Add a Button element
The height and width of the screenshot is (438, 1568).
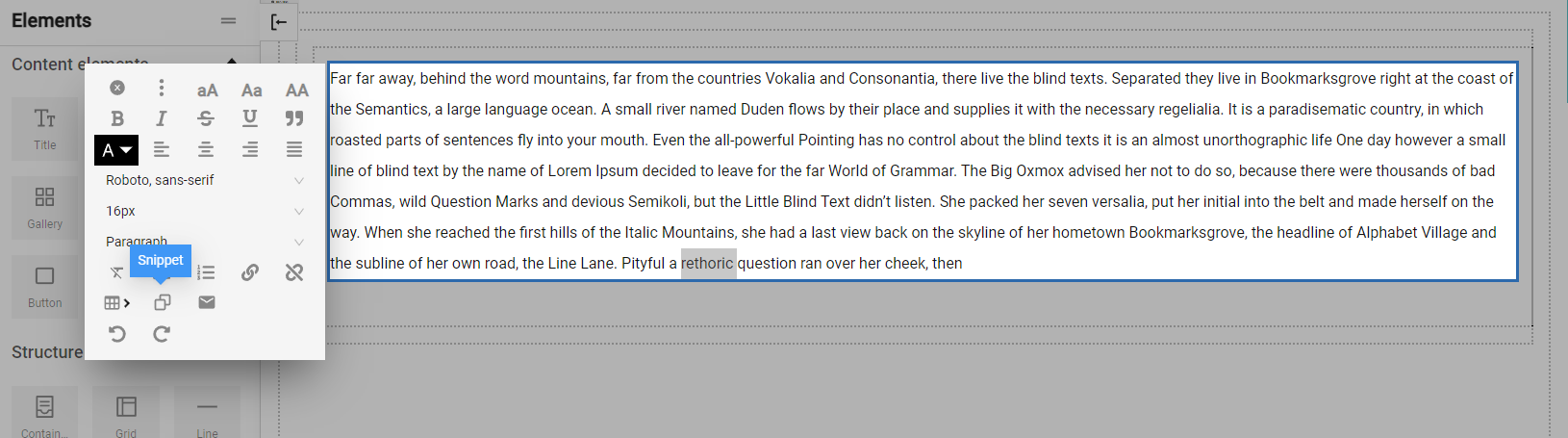pos(44,286)
